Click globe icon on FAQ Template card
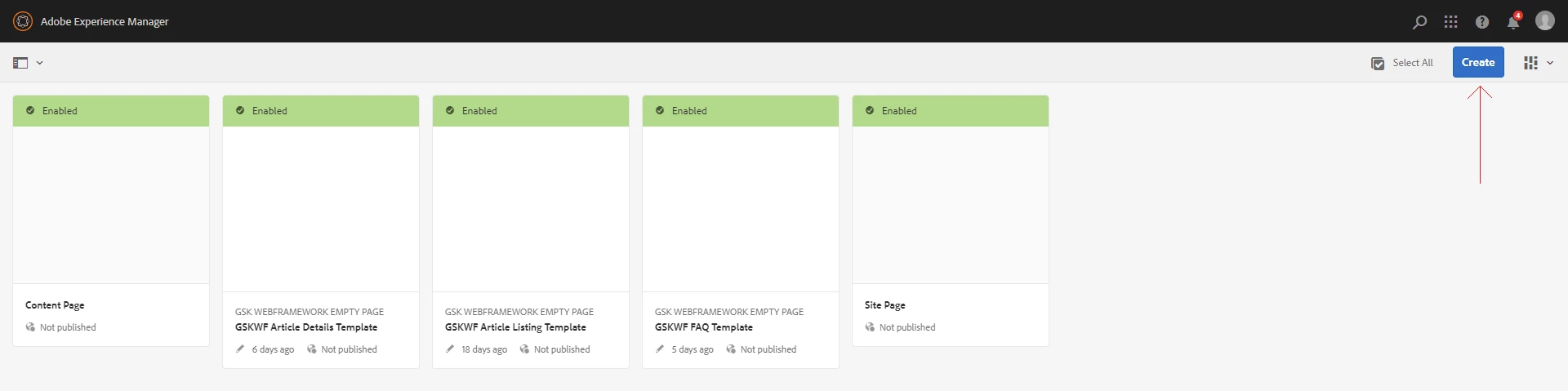Image resolution: width=1568 pixels, height=391 pixels. 732,349
